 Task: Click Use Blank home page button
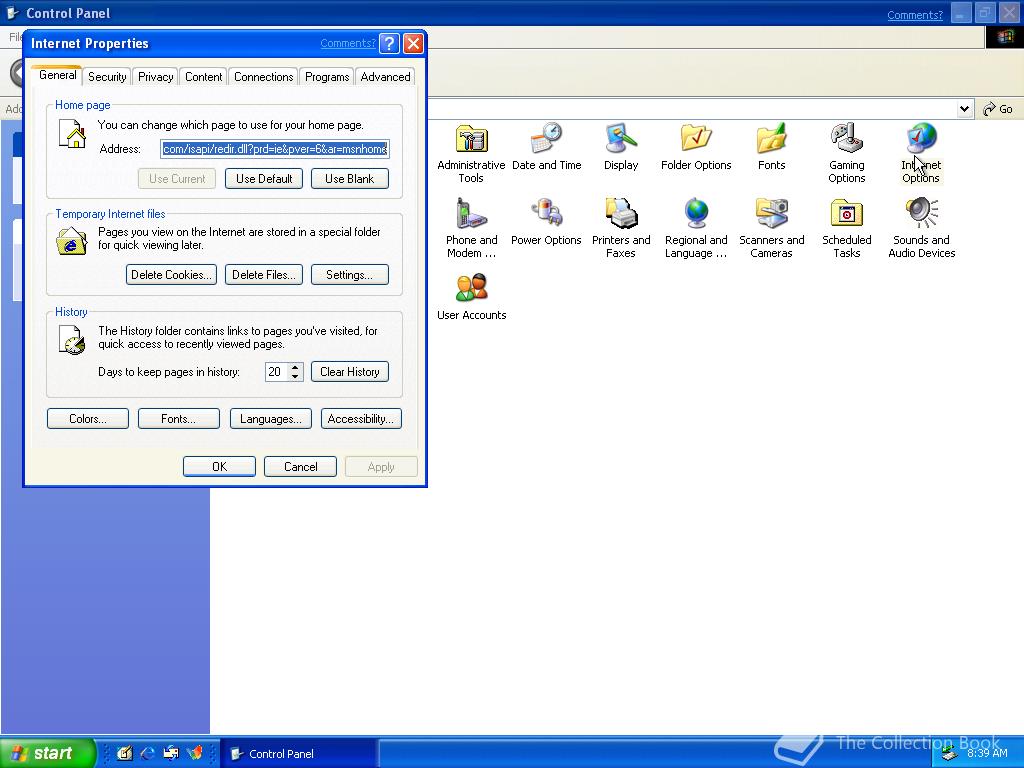[349, 179]
